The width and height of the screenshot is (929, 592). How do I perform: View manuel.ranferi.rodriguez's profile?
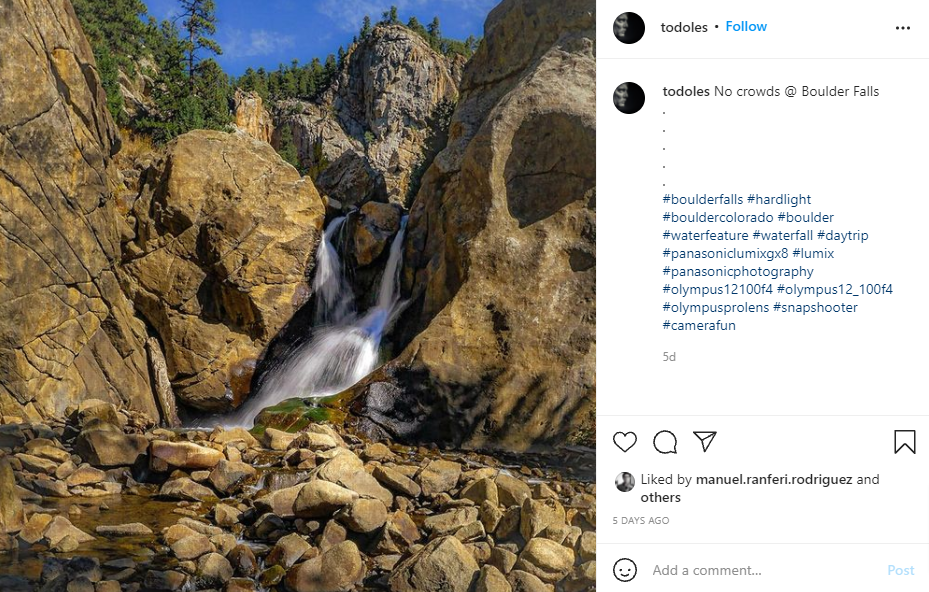point(774,479)
